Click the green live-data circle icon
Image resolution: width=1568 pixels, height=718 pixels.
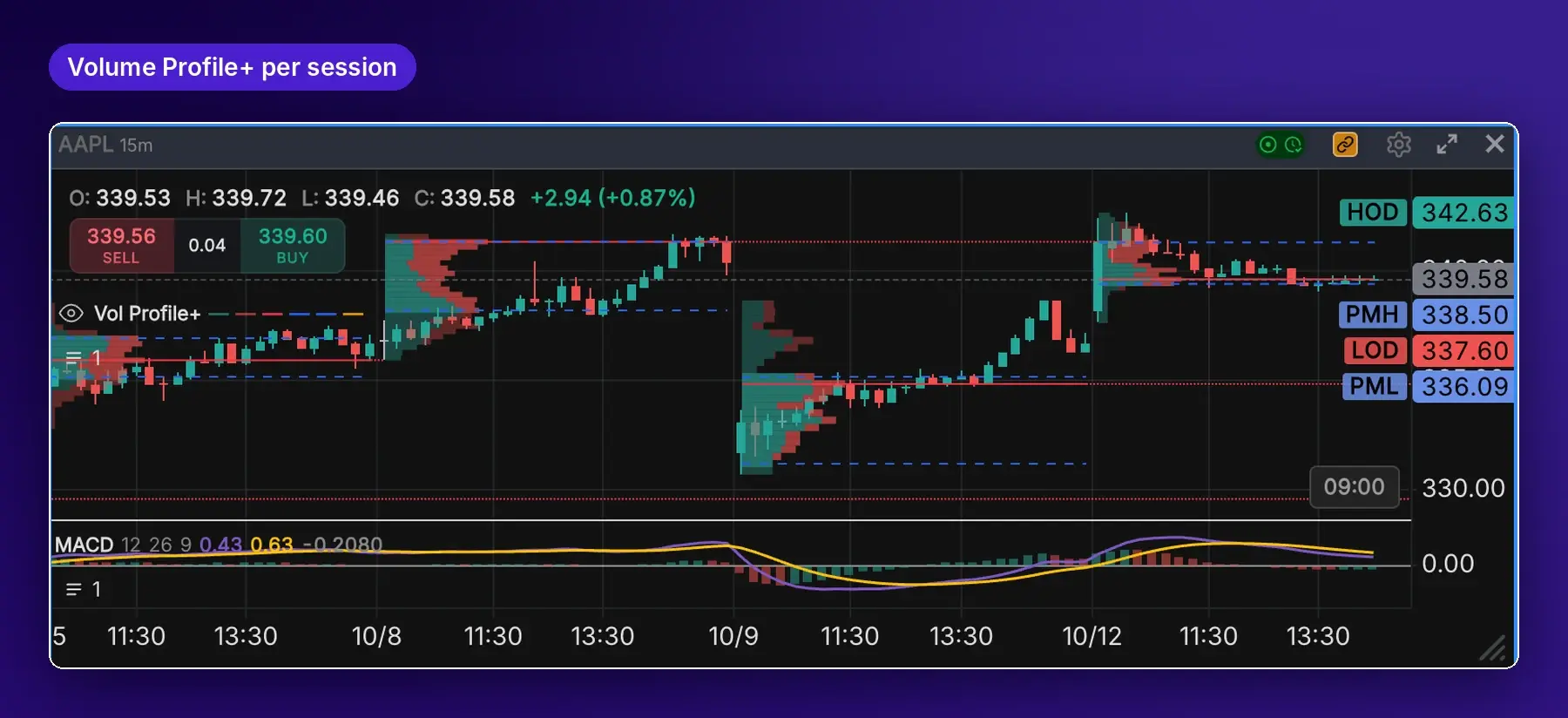point(1268,145)
